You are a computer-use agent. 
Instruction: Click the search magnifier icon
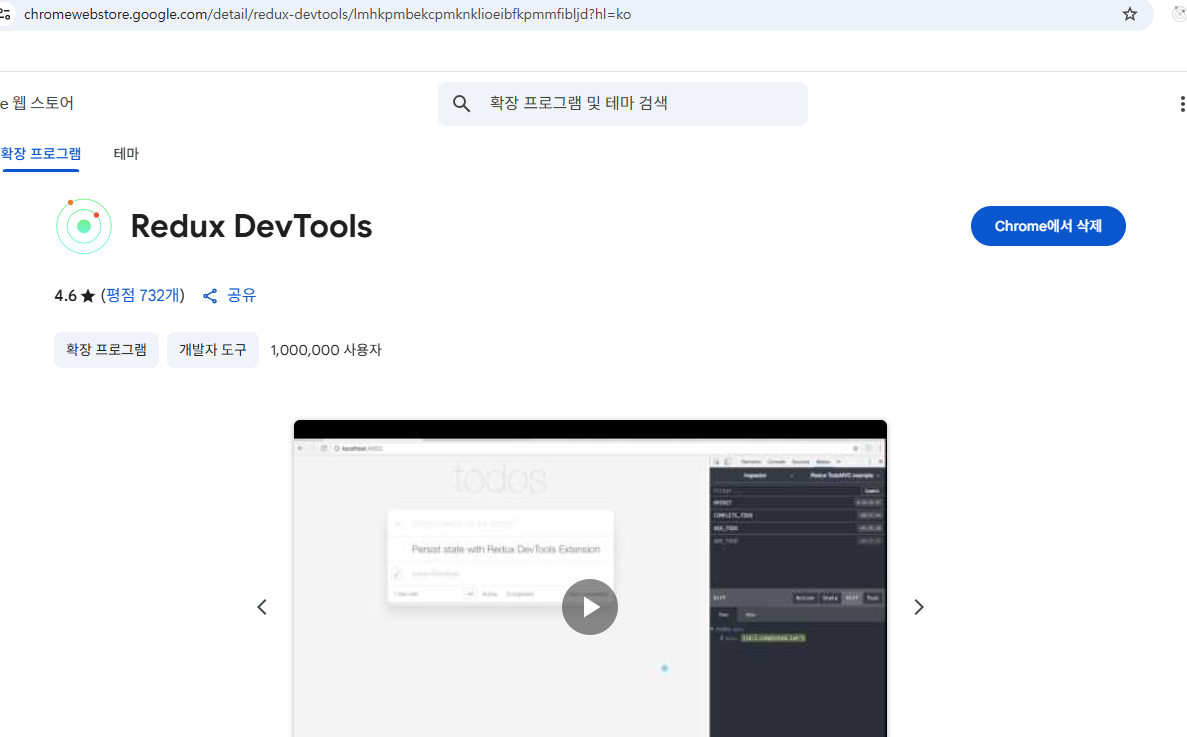[x=461, y=104]
